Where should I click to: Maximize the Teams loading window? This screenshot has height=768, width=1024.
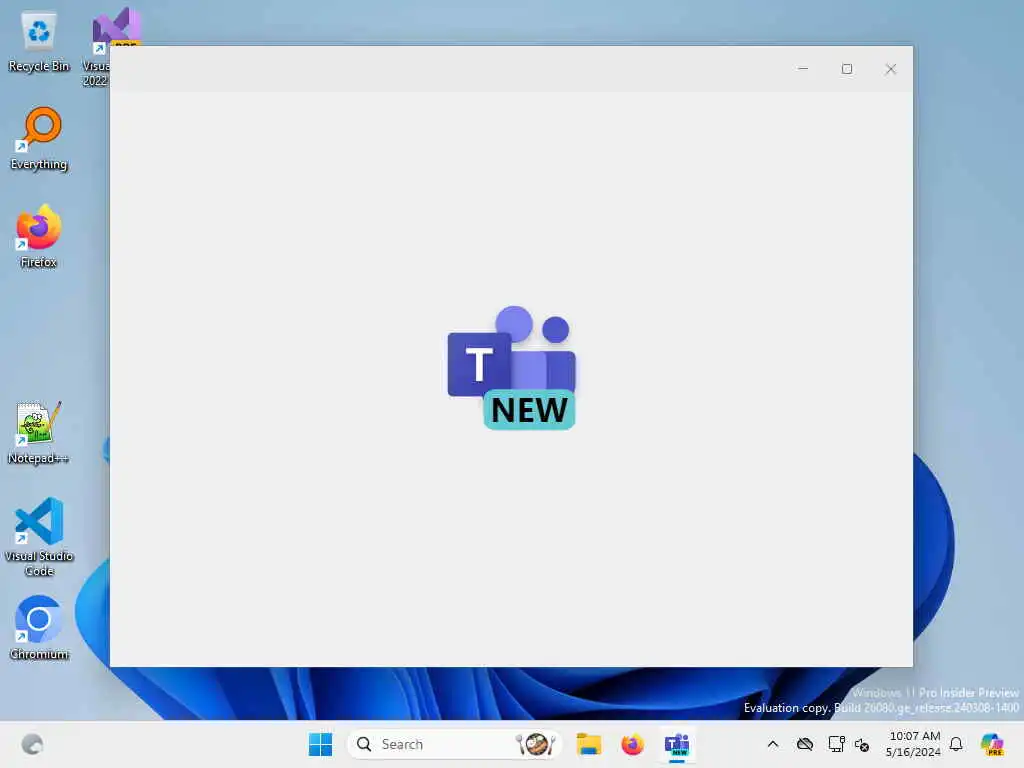(x=847, y=69)
